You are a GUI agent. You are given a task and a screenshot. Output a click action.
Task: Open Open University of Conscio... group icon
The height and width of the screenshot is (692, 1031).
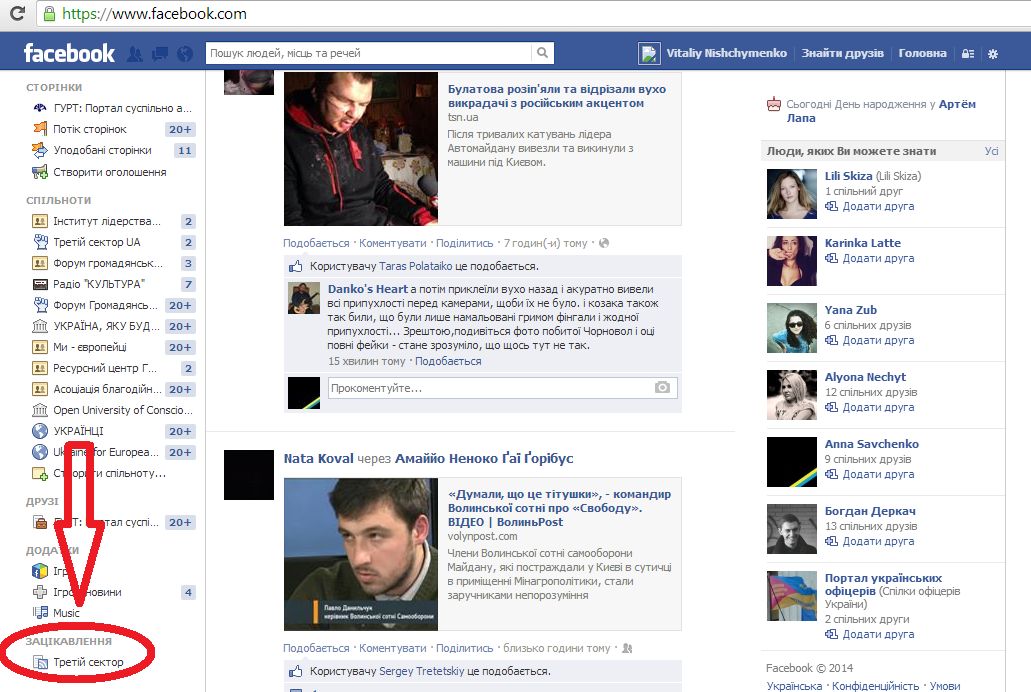coord(39,410)
